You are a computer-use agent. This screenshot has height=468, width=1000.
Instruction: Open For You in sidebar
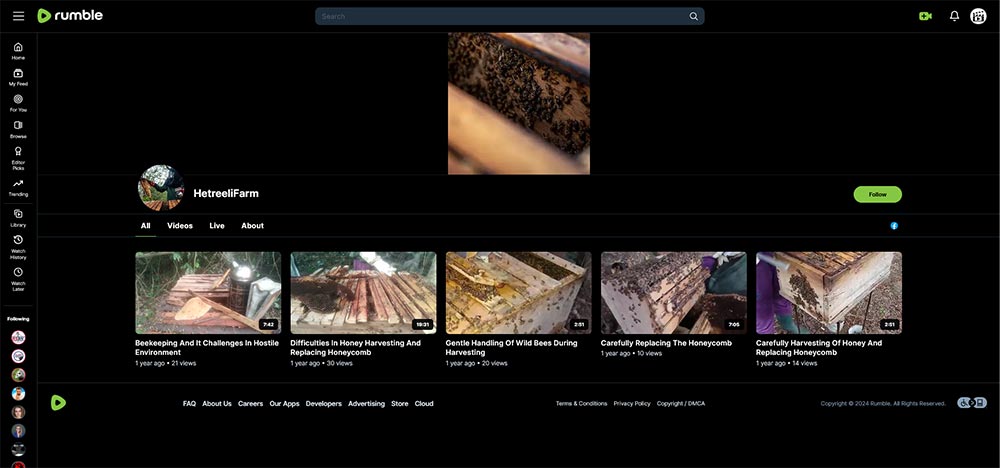18,103
